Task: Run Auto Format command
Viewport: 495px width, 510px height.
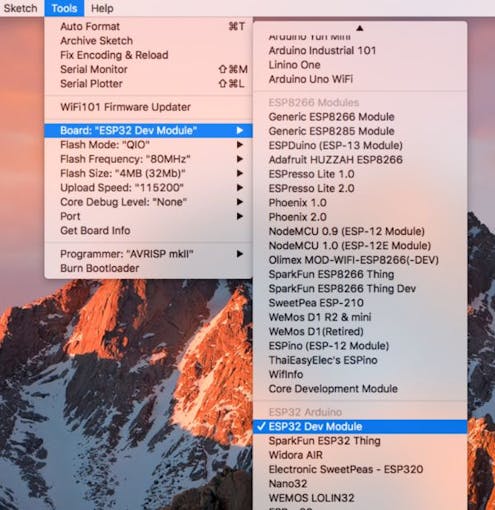Action: point(148,26)
